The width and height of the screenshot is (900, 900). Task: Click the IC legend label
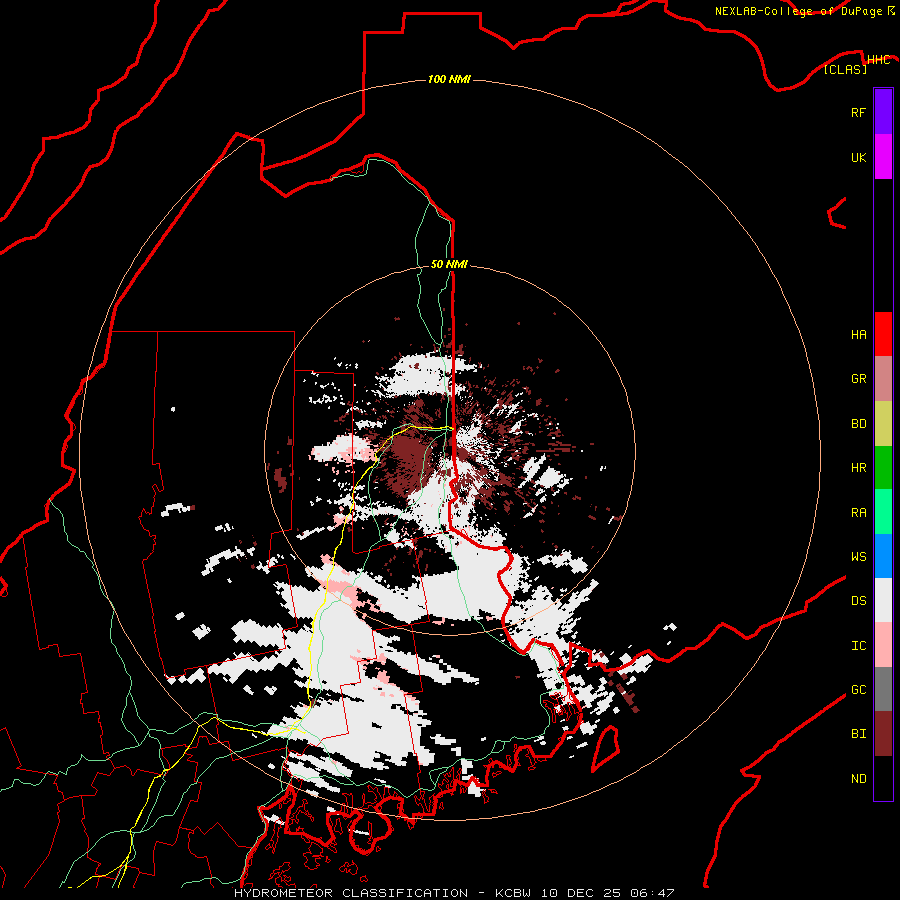[858, 646]
